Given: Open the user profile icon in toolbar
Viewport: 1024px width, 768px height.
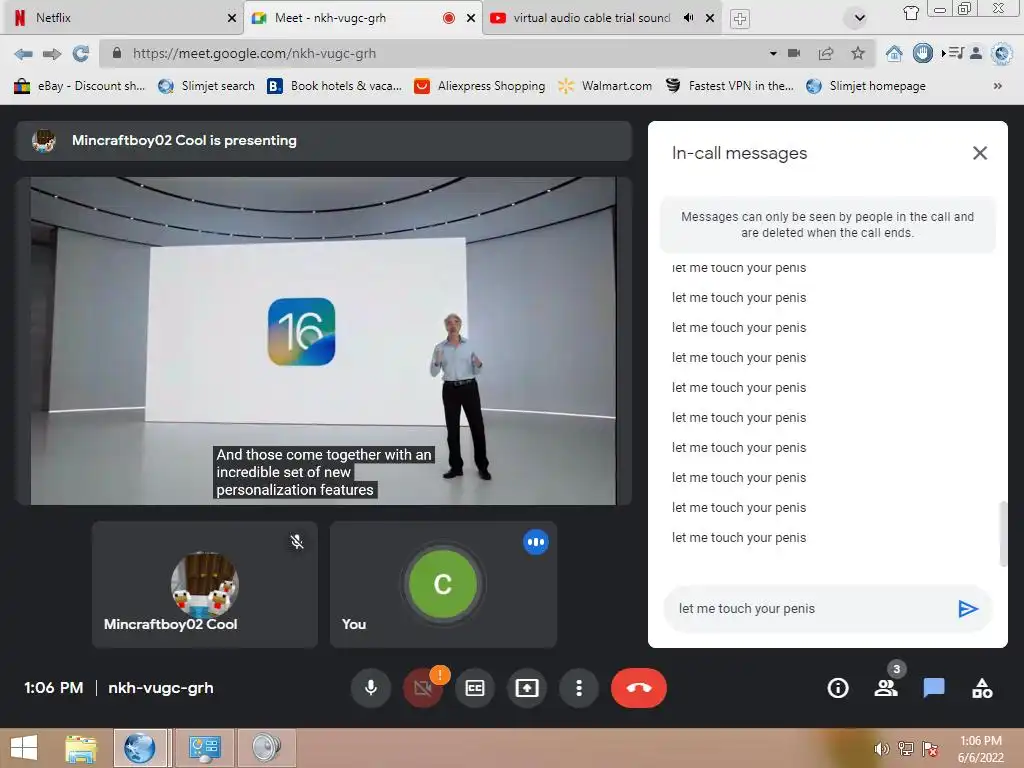Looking at the screenshot, I should 976,54.
